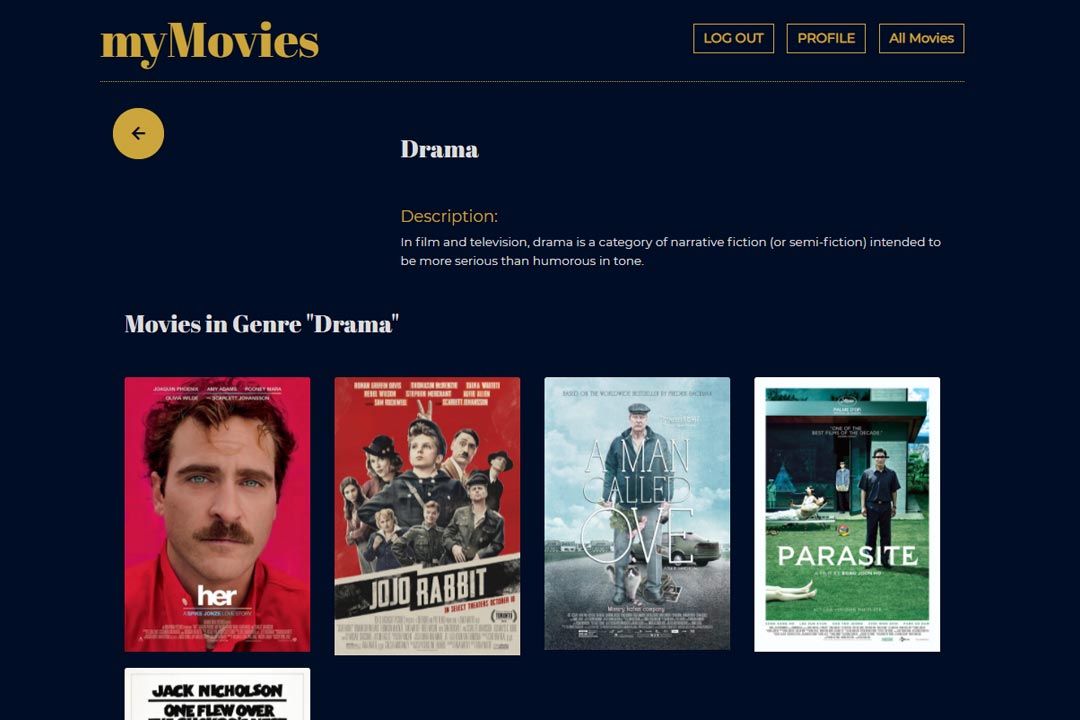Open One Flew Over poster with Jack Nicholson
This screenshot has height=720, width=1080.
point(217,694)
